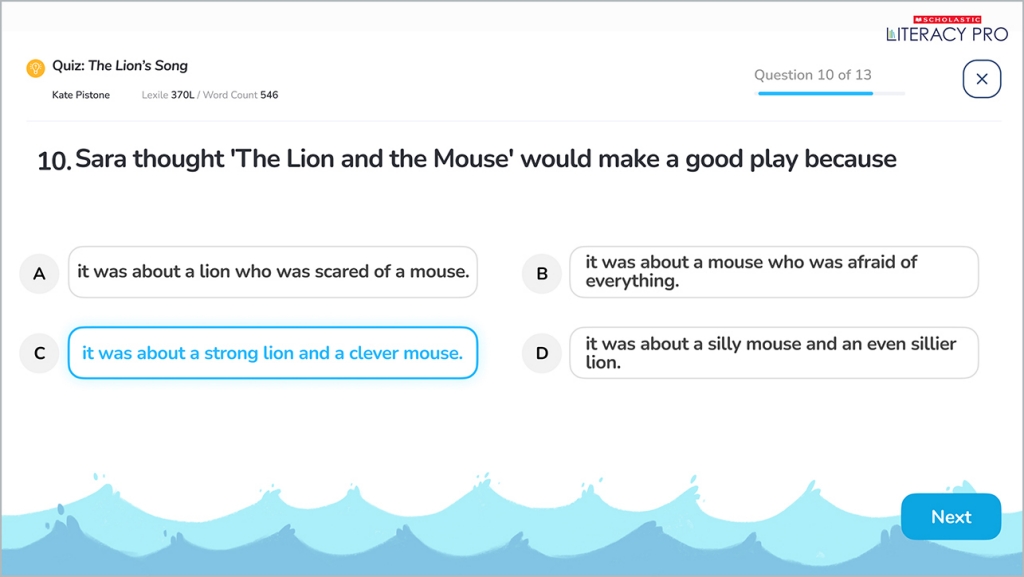Click the quiz title The Lion's Song

coord(120,66)
